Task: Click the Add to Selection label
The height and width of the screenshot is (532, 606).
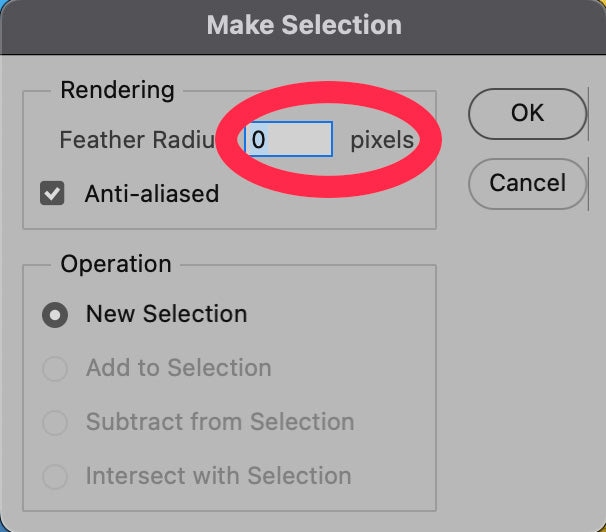Action: [x=178, y=368]
